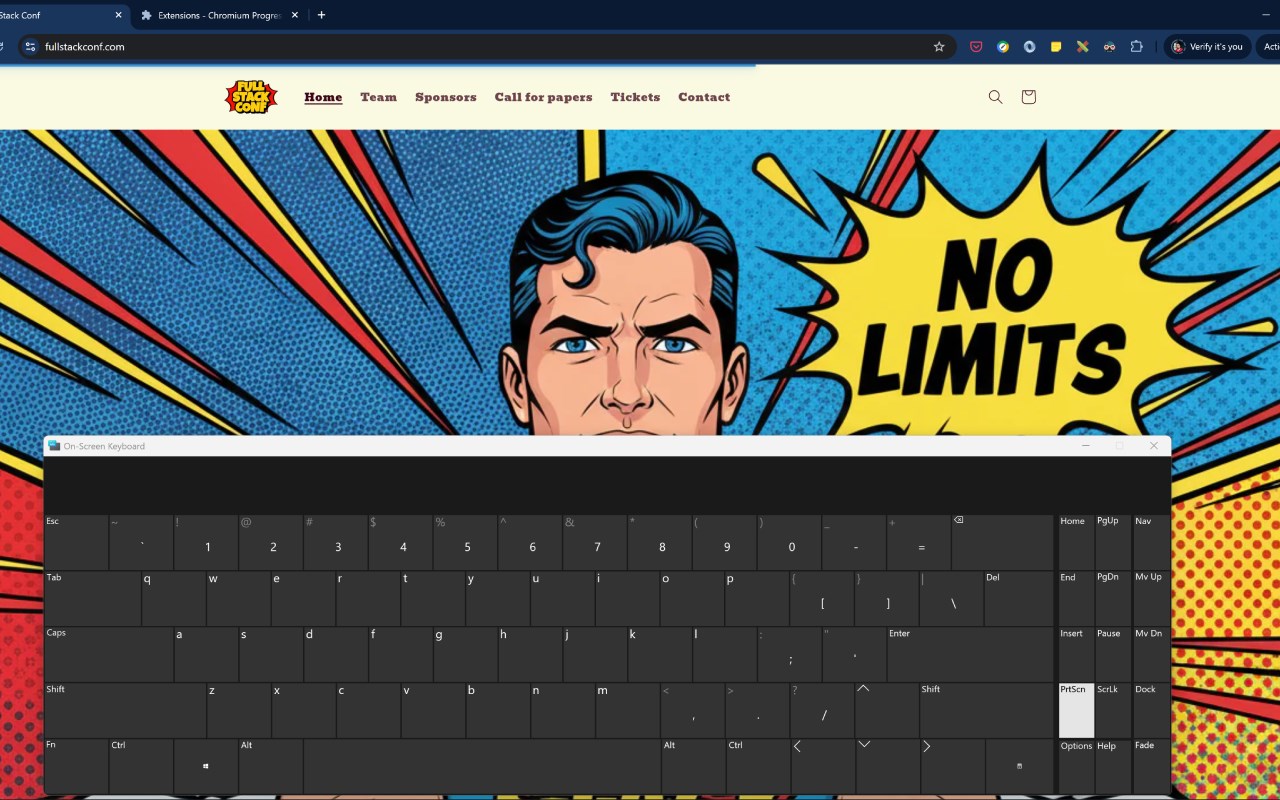This screenshot has width=1280, height=800.
Task: Toggle the ScrLk key
Action: point(1113,710)
